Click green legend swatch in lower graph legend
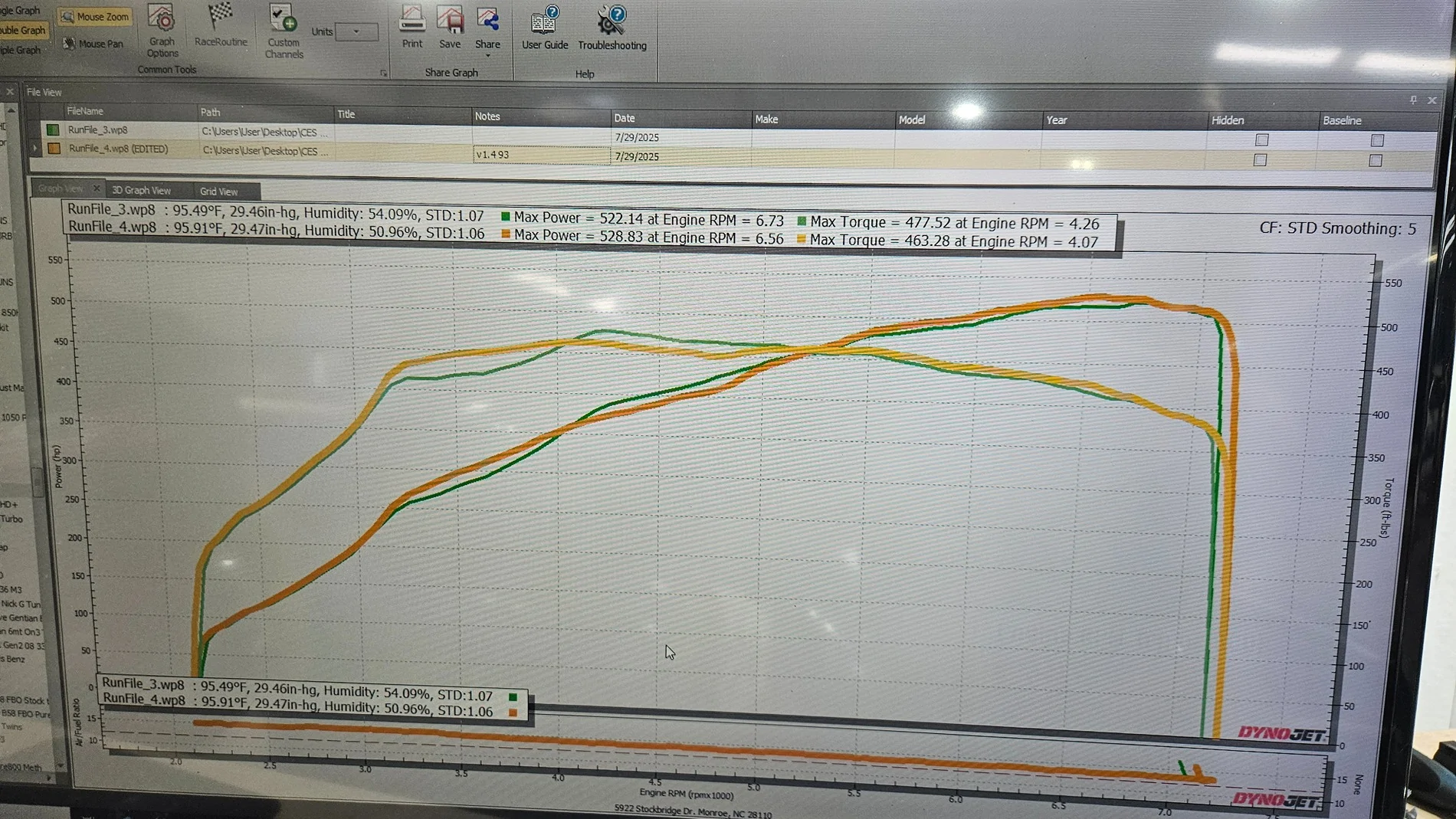Screen dimensions: 1456x819 (x=513, y=696)
